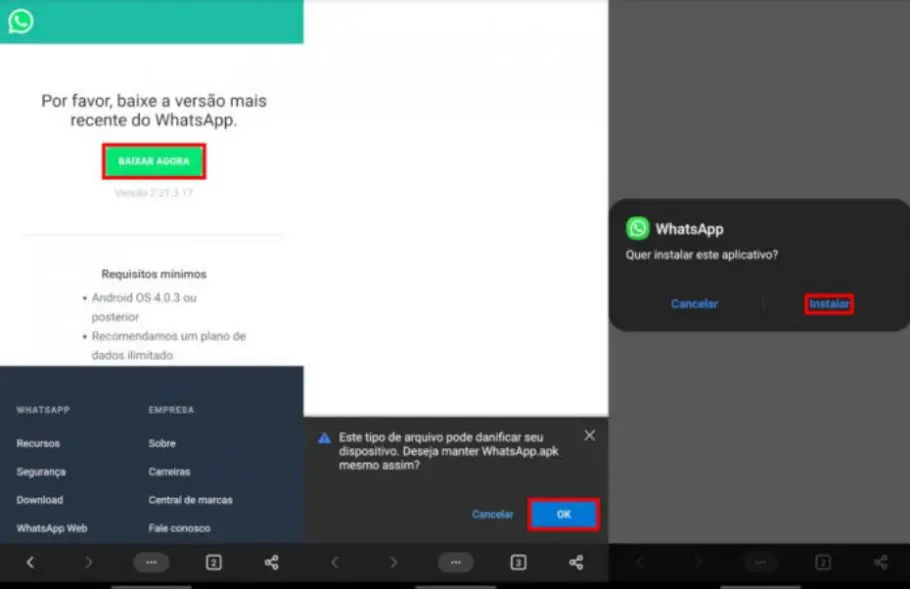Tap the BAIXAR AGORA download button

154,161
